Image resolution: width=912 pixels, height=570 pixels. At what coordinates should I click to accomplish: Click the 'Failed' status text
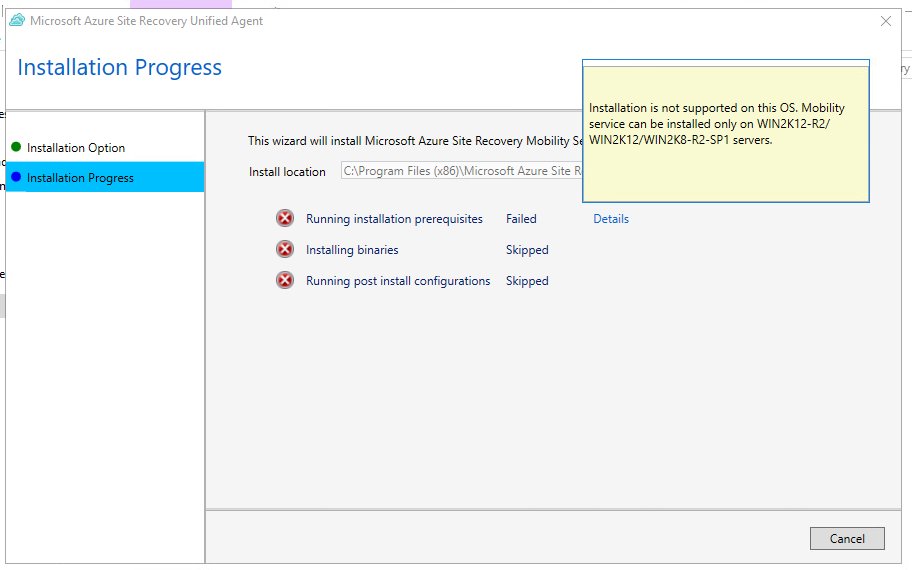point(521,219)
